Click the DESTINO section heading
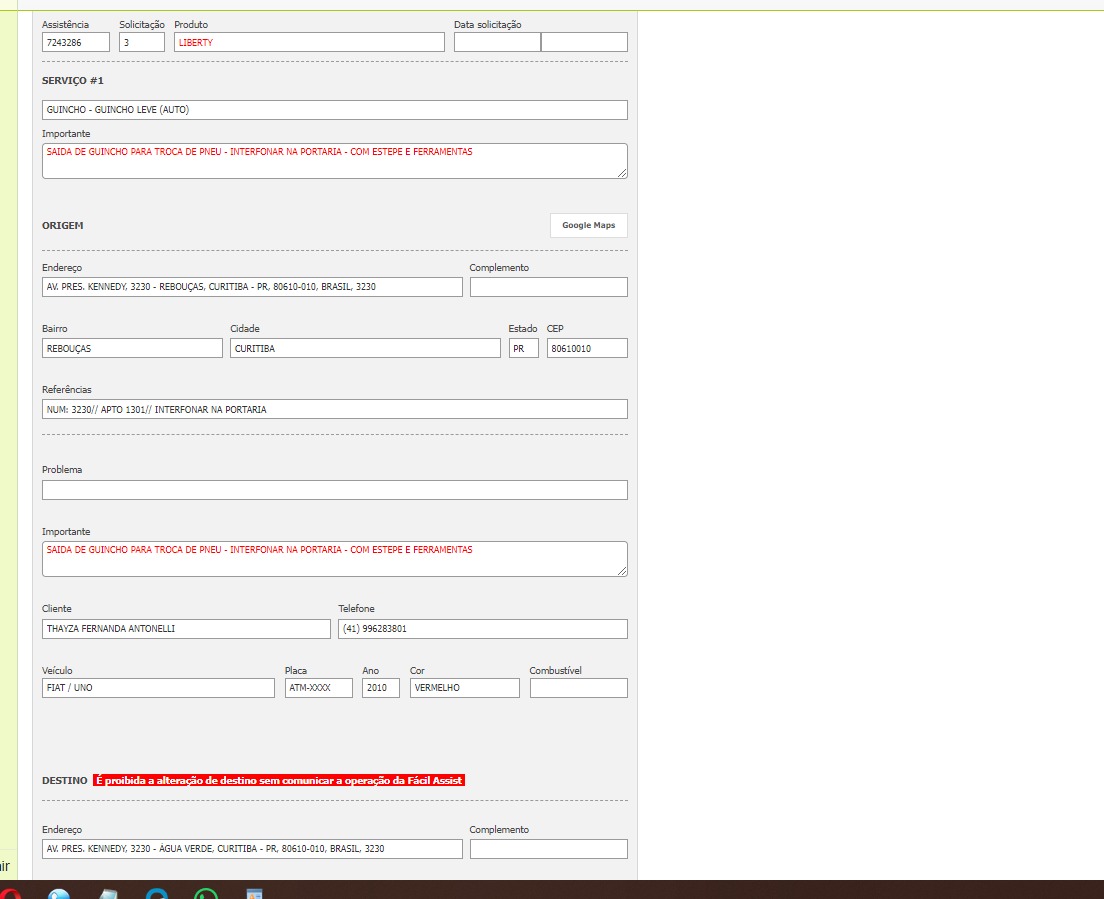The height and width of the screenshot is (899, 1104). [65, 781]
